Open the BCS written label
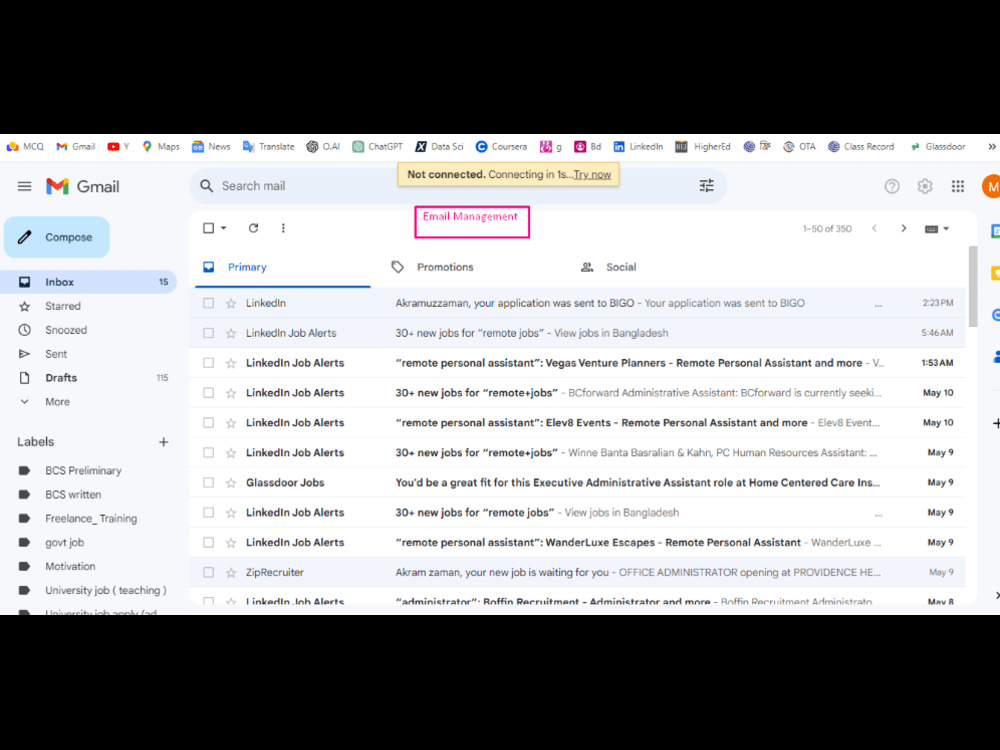This screenshot has height=750, width=1000. (x=73, y=495)
